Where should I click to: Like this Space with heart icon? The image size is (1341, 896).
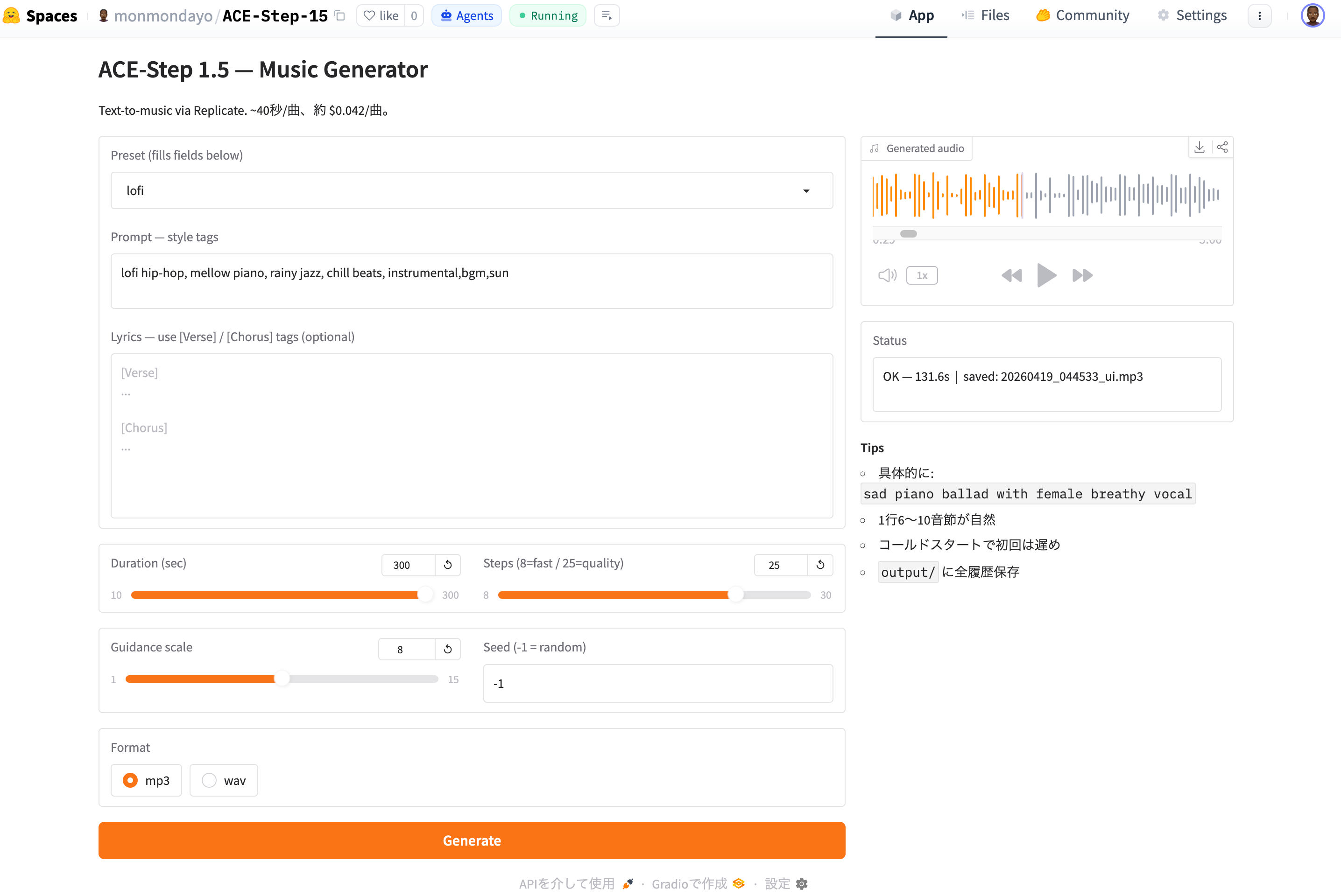coord(381,15)
